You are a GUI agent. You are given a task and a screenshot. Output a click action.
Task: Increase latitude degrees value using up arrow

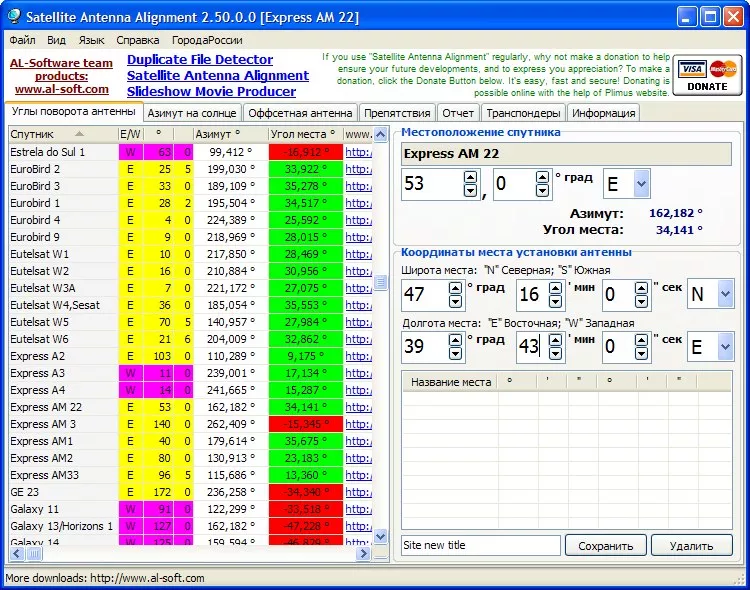click(x=455, y=287)
